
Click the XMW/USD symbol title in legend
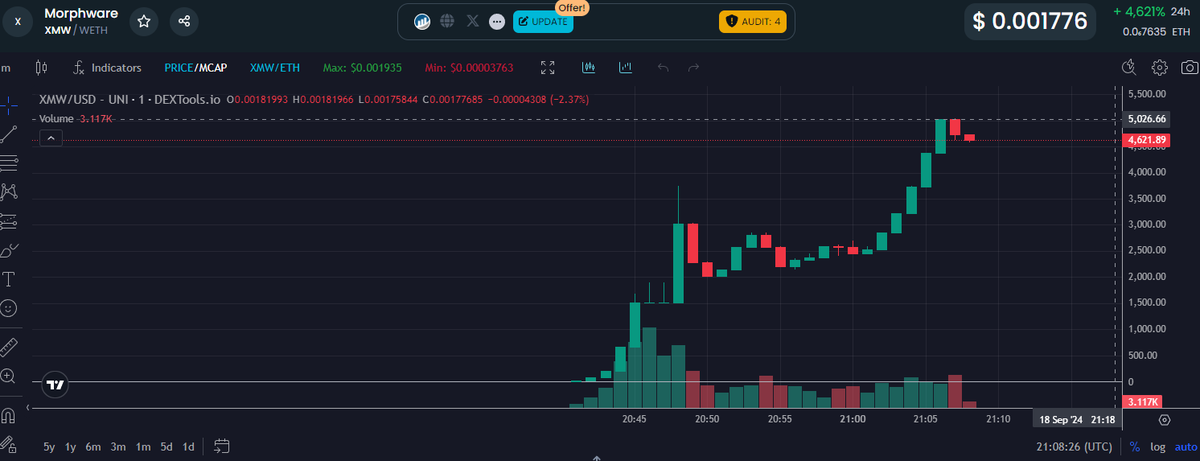tap(129, 100)
